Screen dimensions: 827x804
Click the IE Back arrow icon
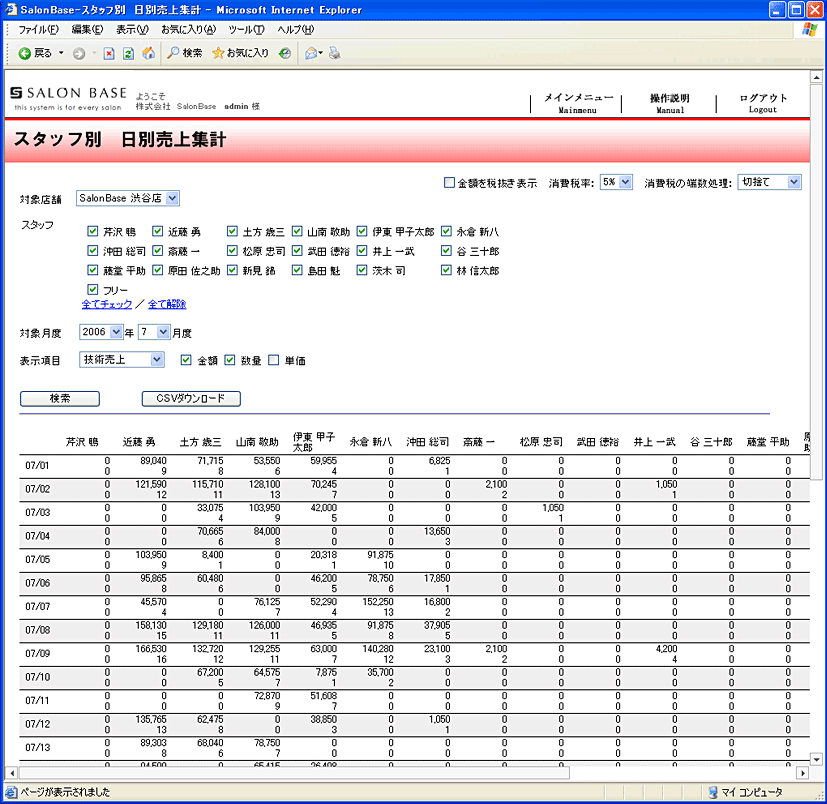tap(24, 53)
